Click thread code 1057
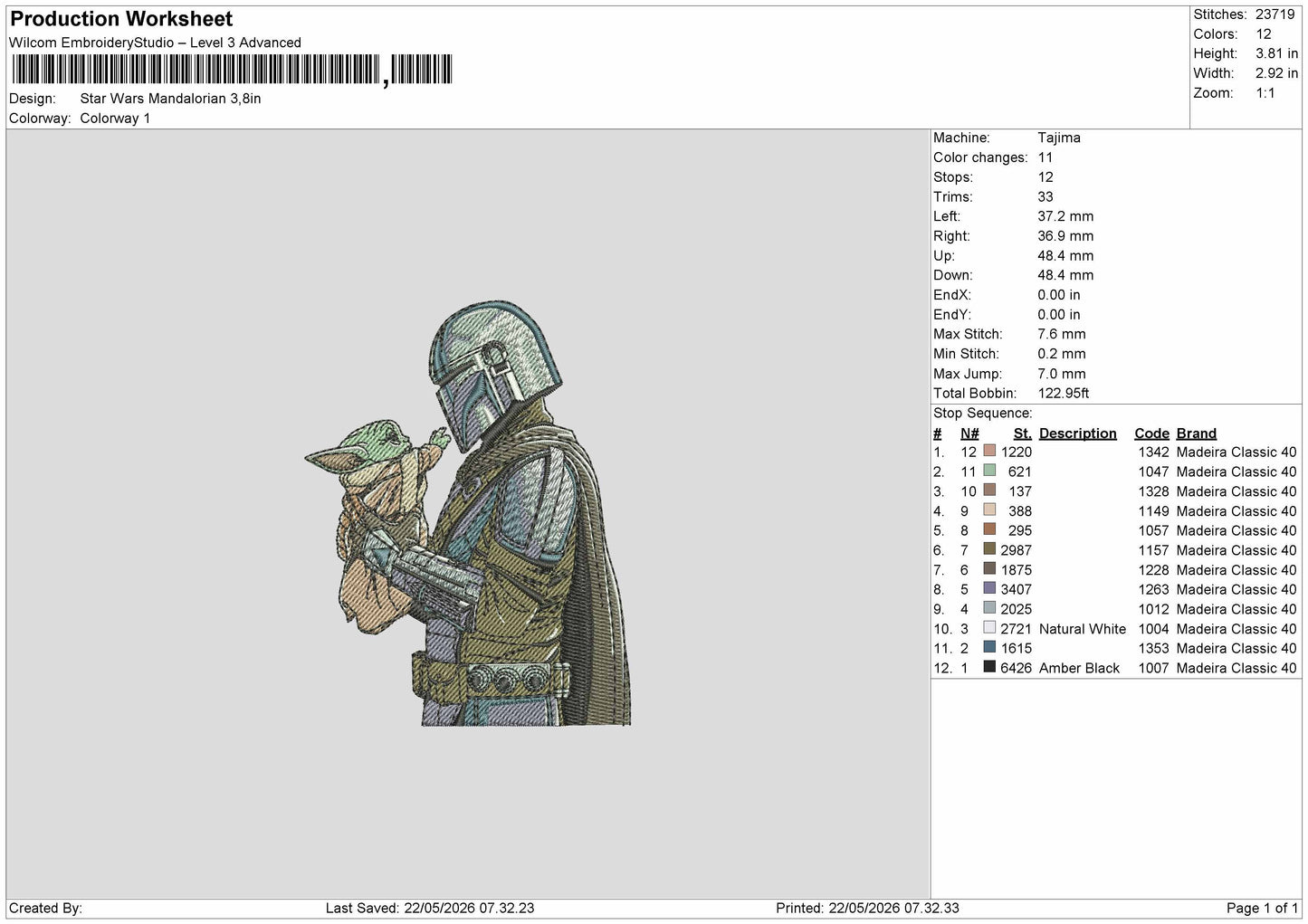Screen dimensions: 1308x924 [x=1153, y=530]
